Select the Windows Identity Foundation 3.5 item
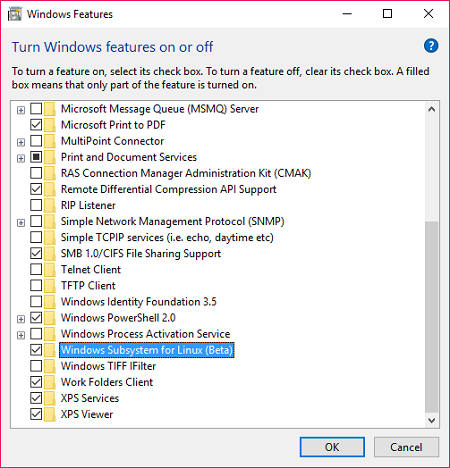The height and width of the screenshot is (468, 450). coord(139,302)
